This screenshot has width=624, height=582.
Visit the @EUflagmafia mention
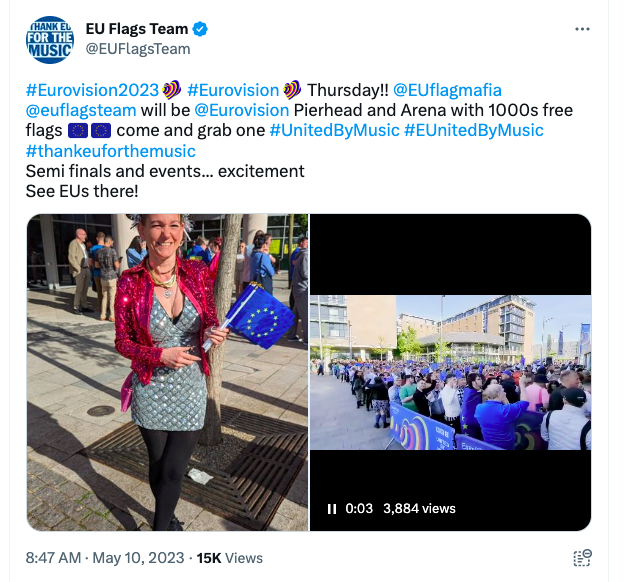coord(447,90)
